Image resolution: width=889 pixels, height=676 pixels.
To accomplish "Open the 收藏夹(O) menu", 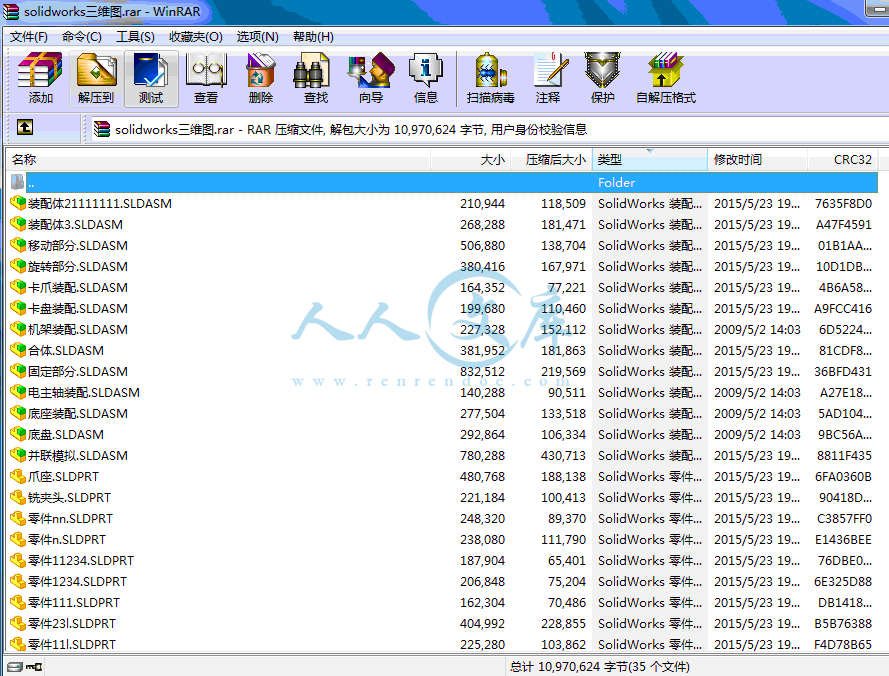I will (196, 37).
